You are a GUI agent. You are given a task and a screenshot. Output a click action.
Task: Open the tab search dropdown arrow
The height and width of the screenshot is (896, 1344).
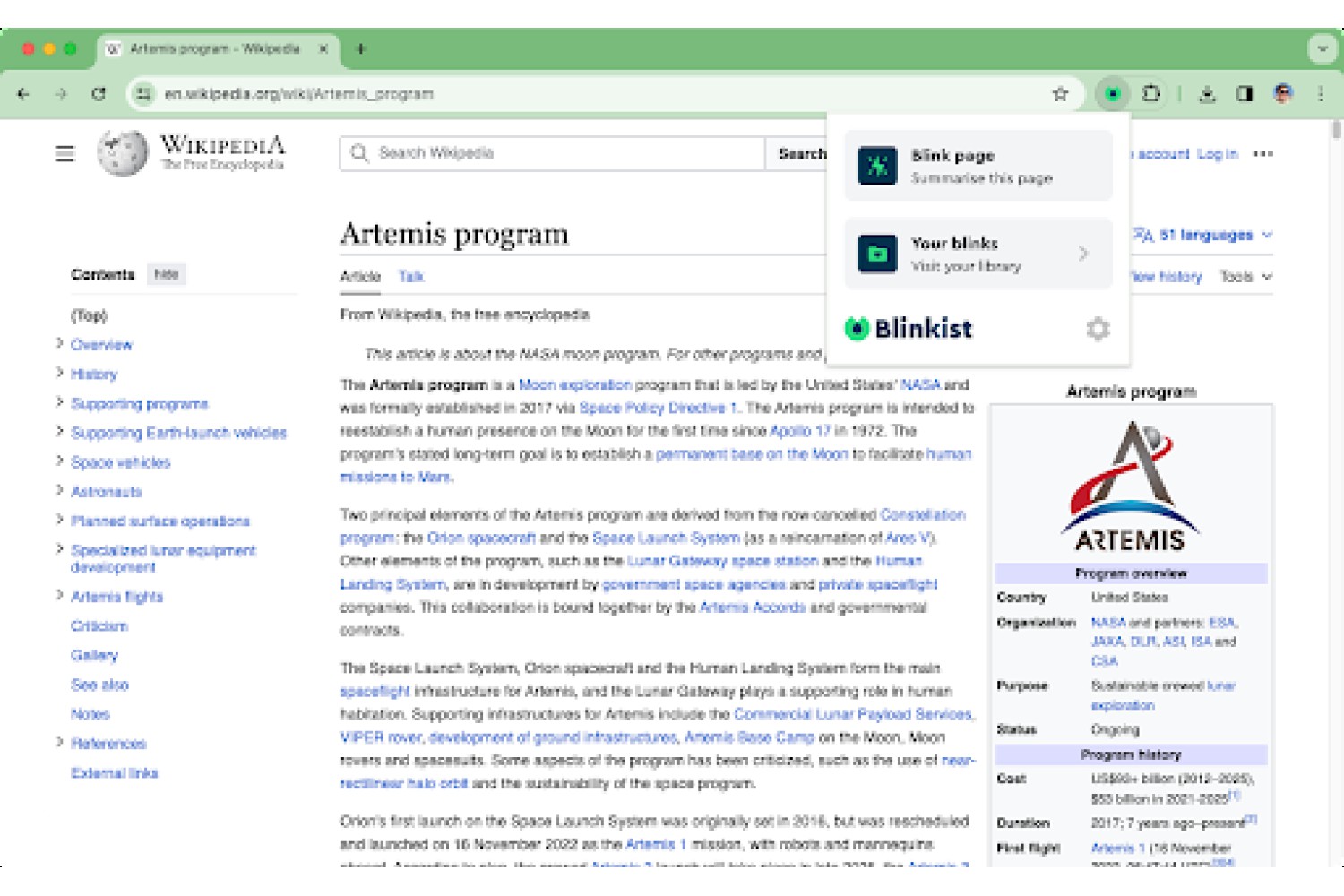pos(1322,48)
